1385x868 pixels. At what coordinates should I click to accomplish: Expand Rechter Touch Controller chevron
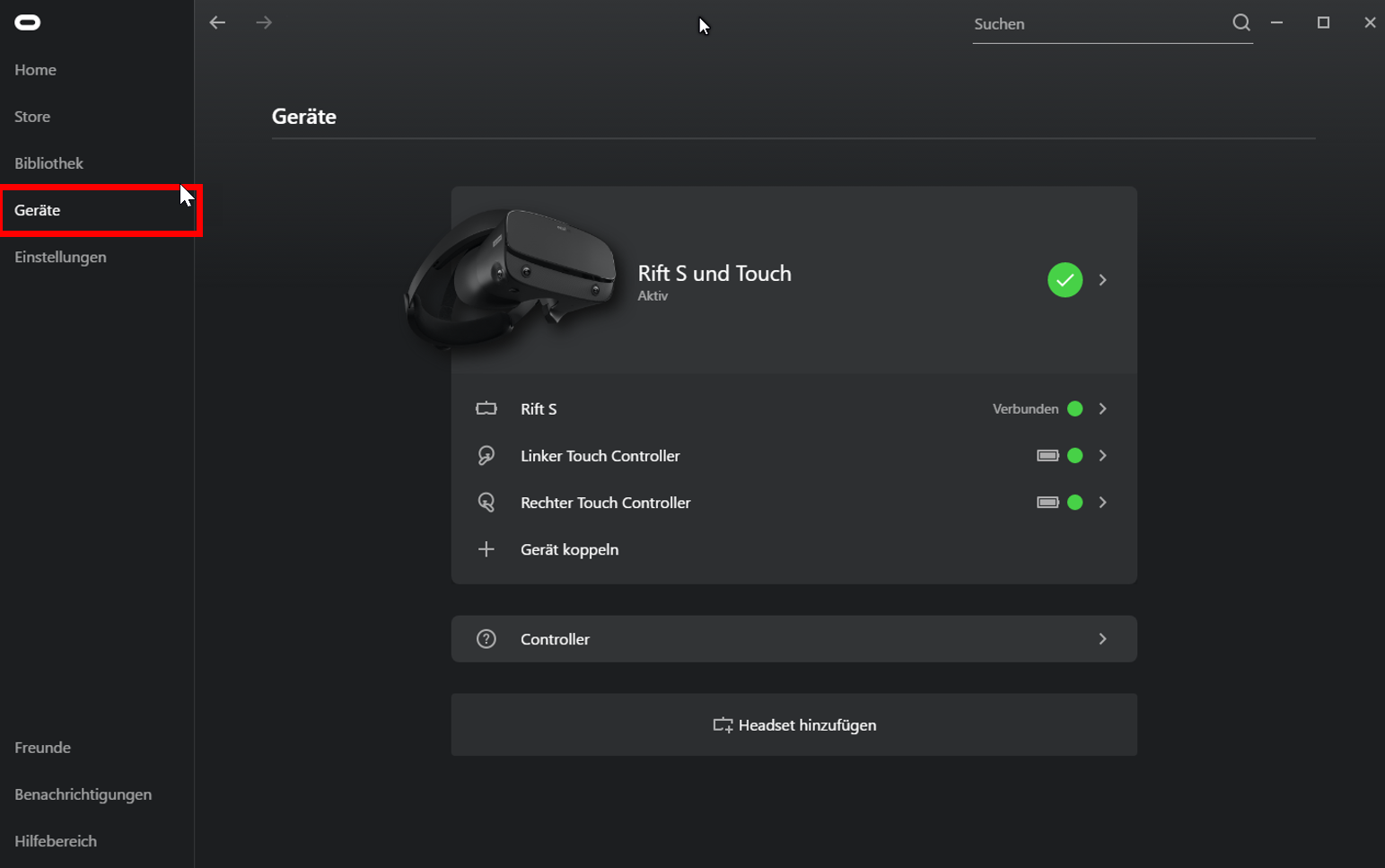[1102, 502]
